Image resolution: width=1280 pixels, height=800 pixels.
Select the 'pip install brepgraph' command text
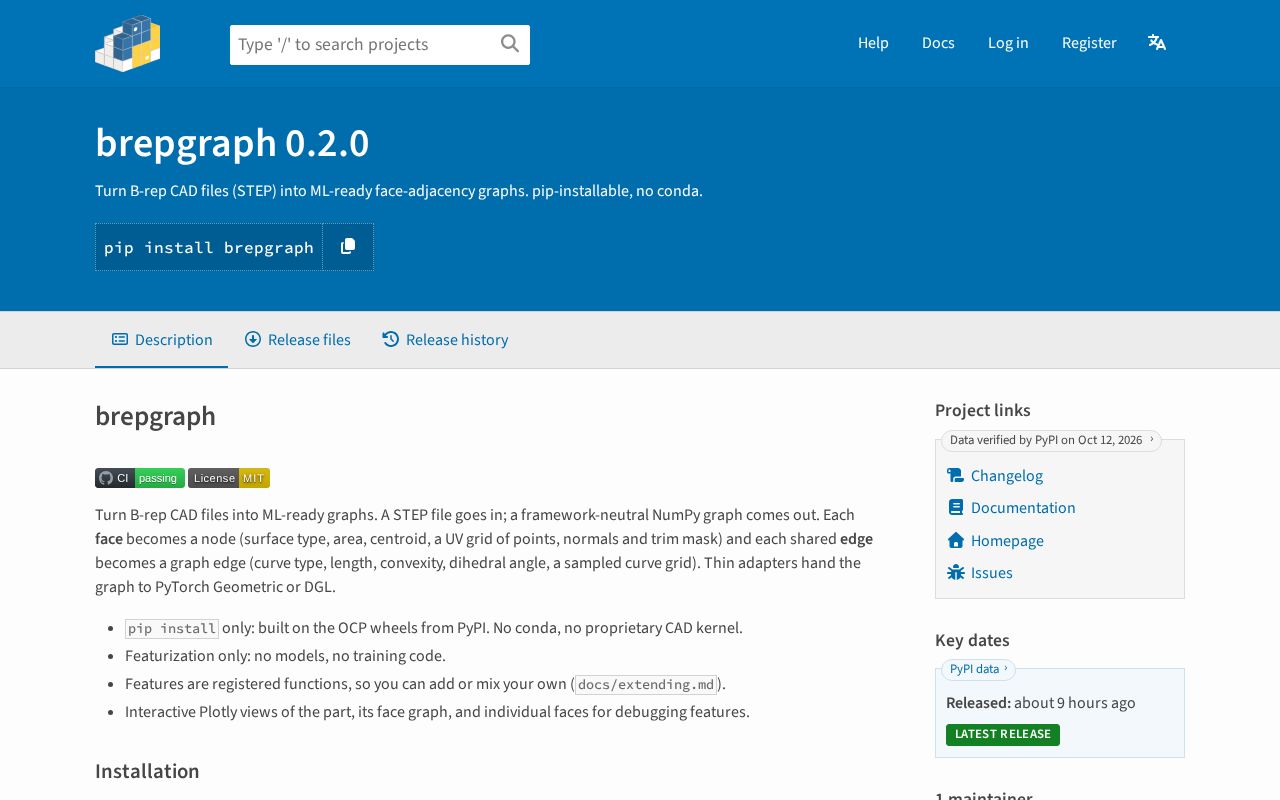209,247
